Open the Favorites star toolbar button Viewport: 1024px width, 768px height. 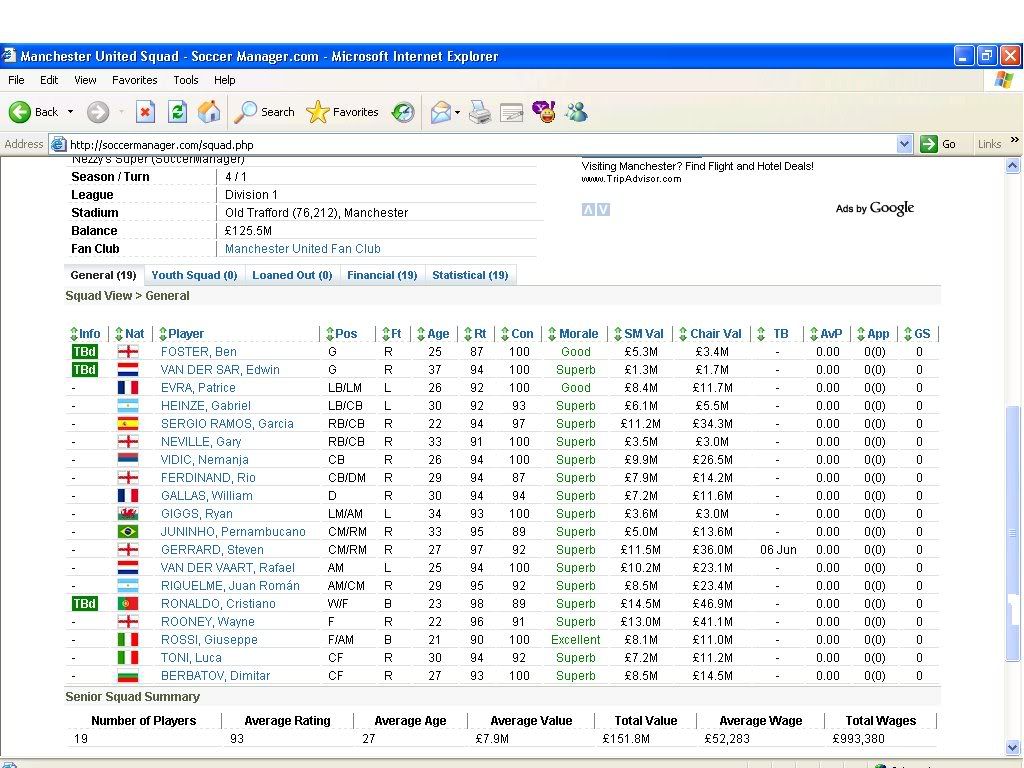342,112
